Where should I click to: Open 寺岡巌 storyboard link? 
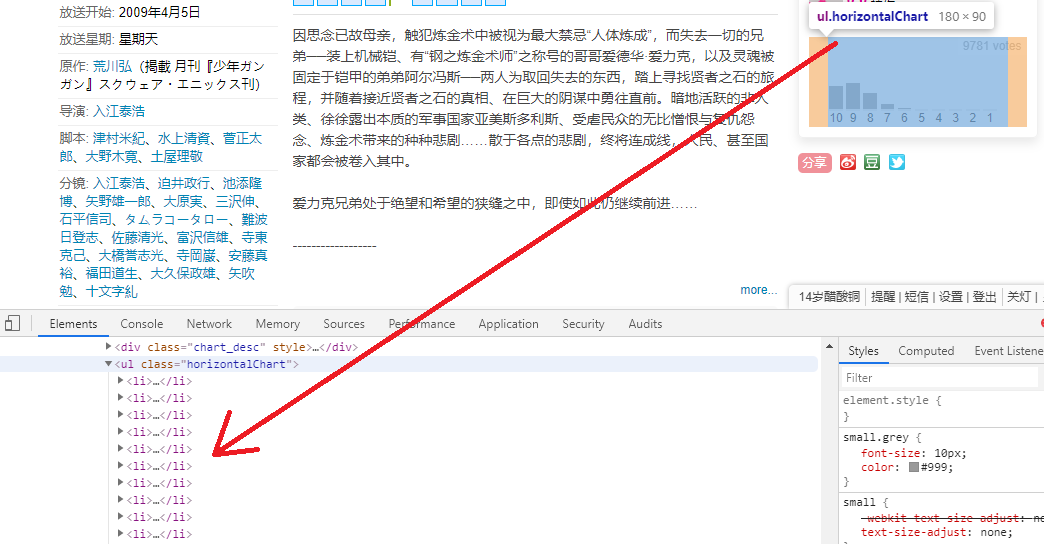click(x=196, y=255)
